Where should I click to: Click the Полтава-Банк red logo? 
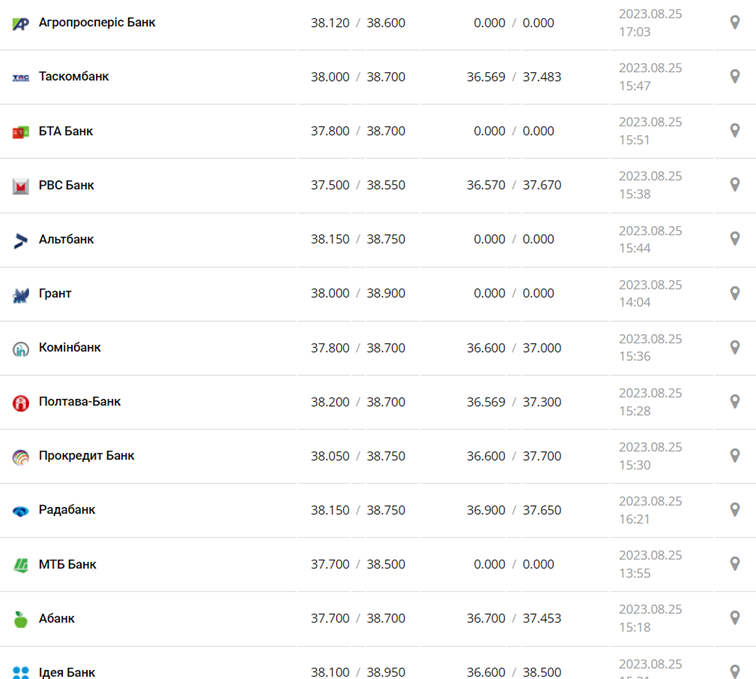tap(20, 403)
